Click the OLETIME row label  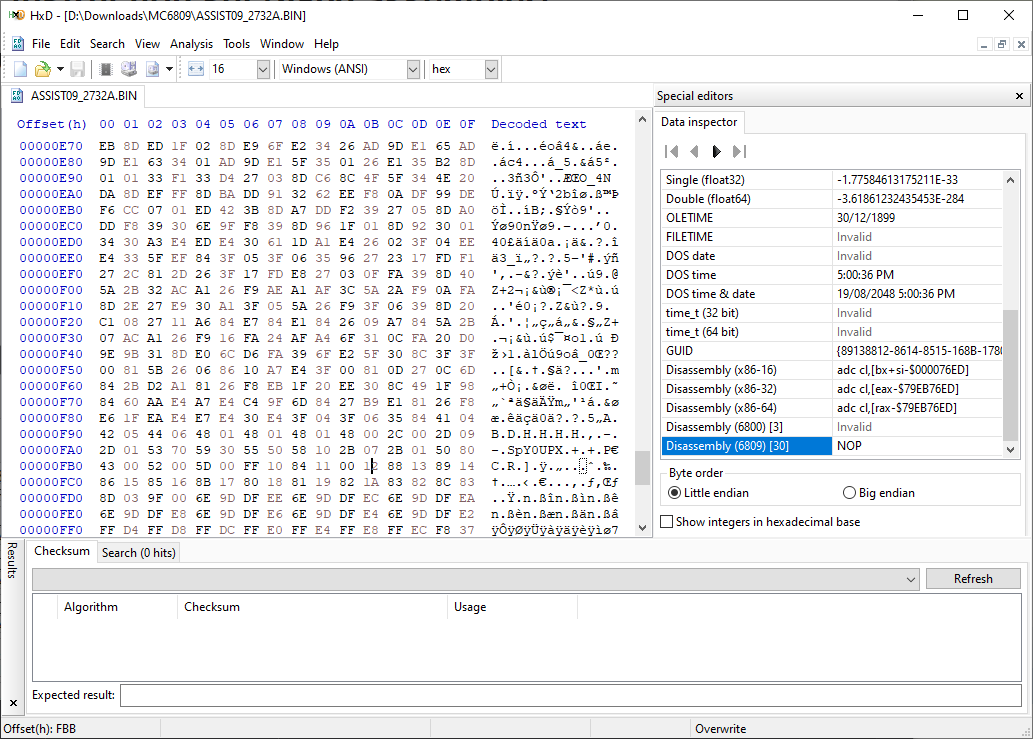point(689,218)
